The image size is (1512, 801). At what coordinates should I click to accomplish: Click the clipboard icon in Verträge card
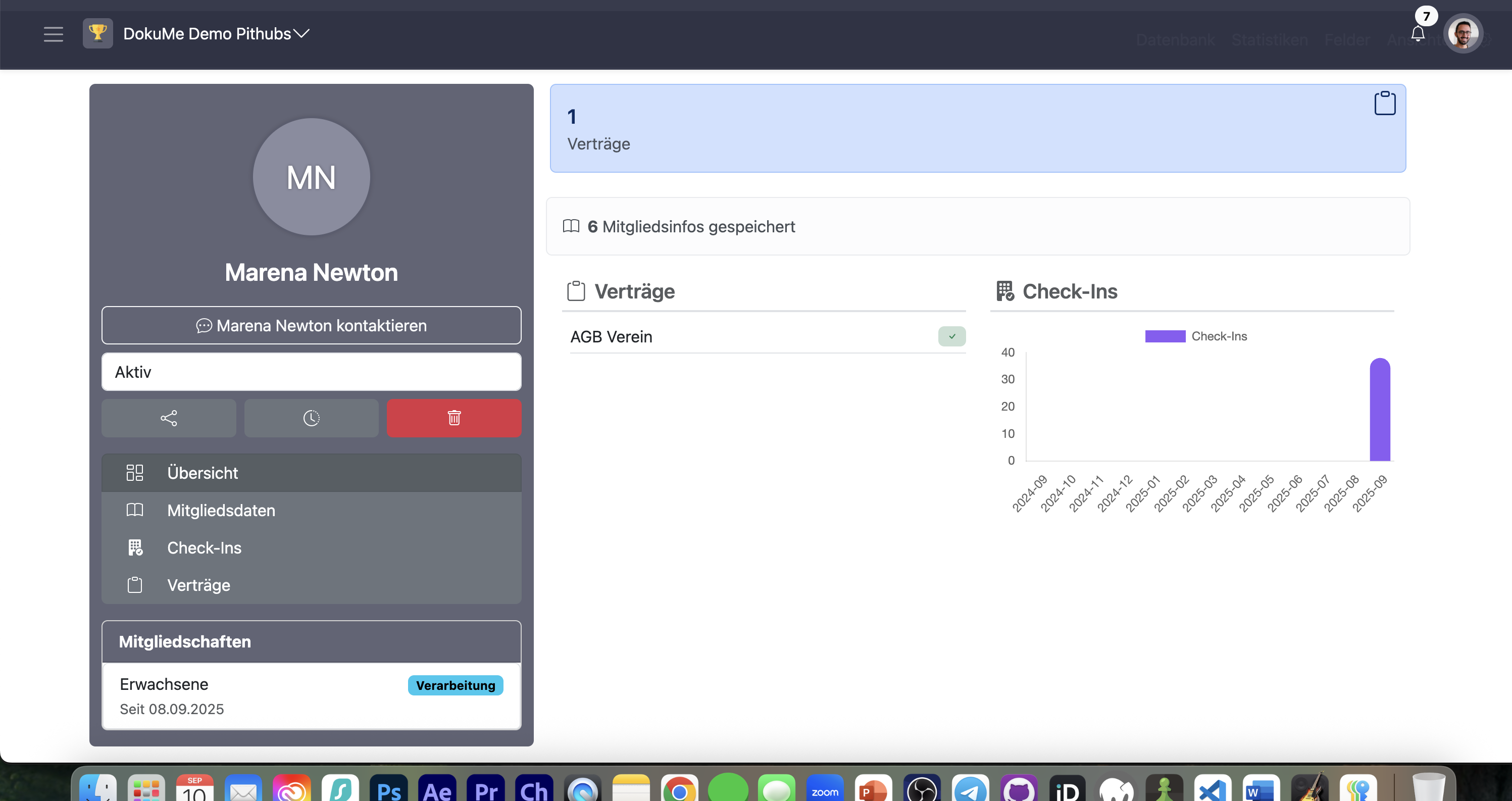(1384, 103)
